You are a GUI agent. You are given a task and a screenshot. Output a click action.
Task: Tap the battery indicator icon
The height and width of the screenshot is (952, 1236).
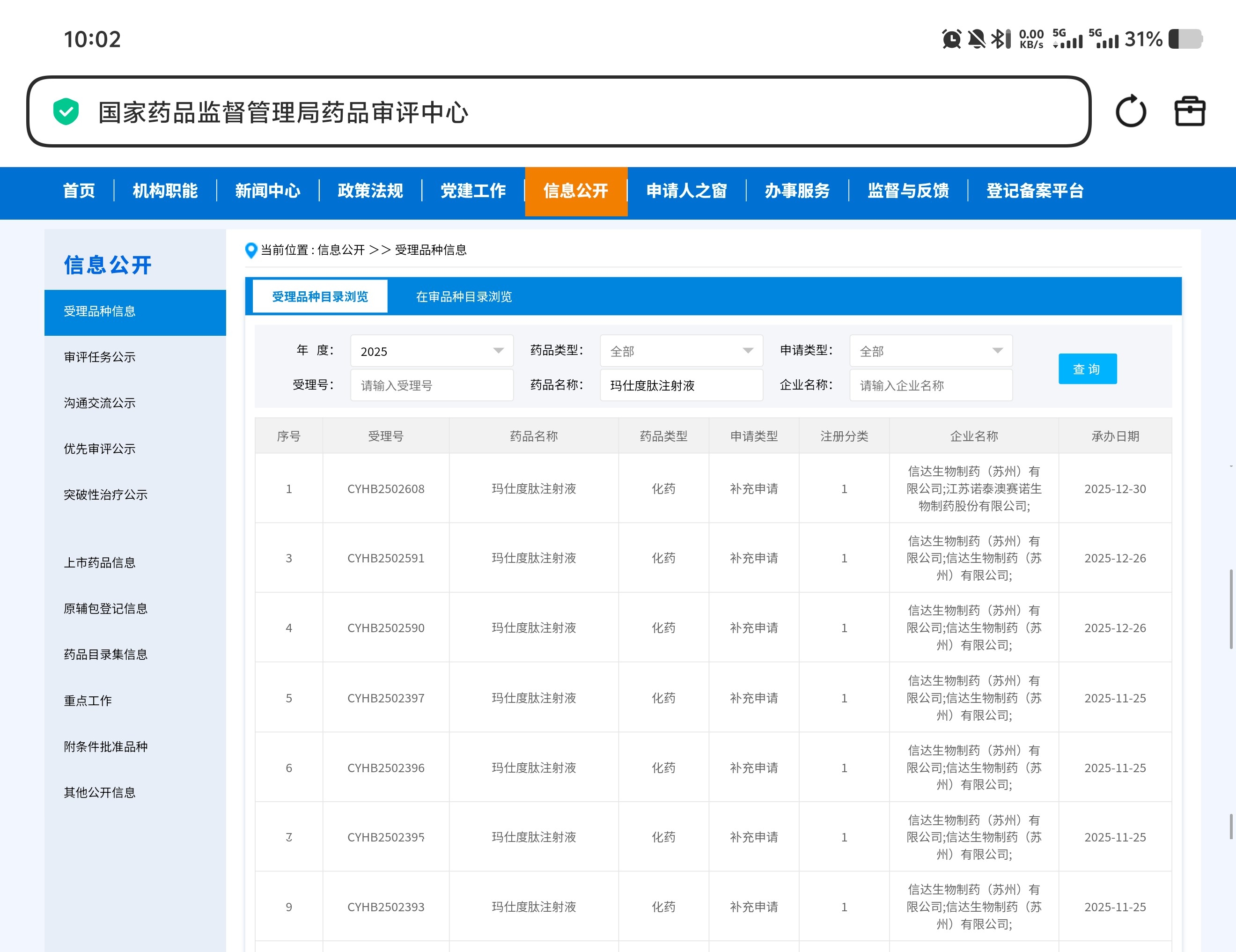point(1185,39)
